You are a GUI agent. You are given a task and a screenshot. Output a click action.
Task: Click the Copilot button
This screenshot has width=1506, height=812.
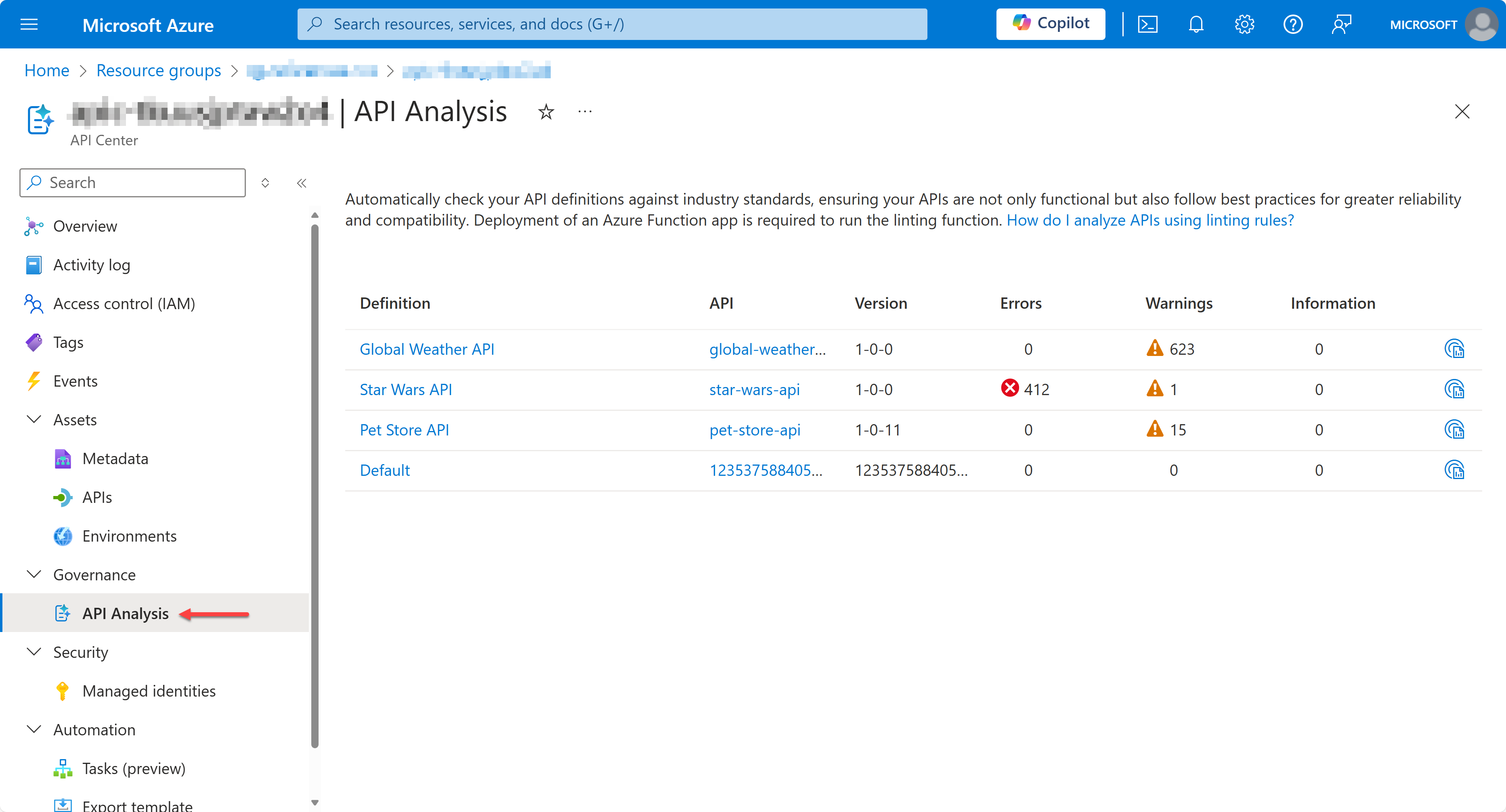pos(1051,24)
